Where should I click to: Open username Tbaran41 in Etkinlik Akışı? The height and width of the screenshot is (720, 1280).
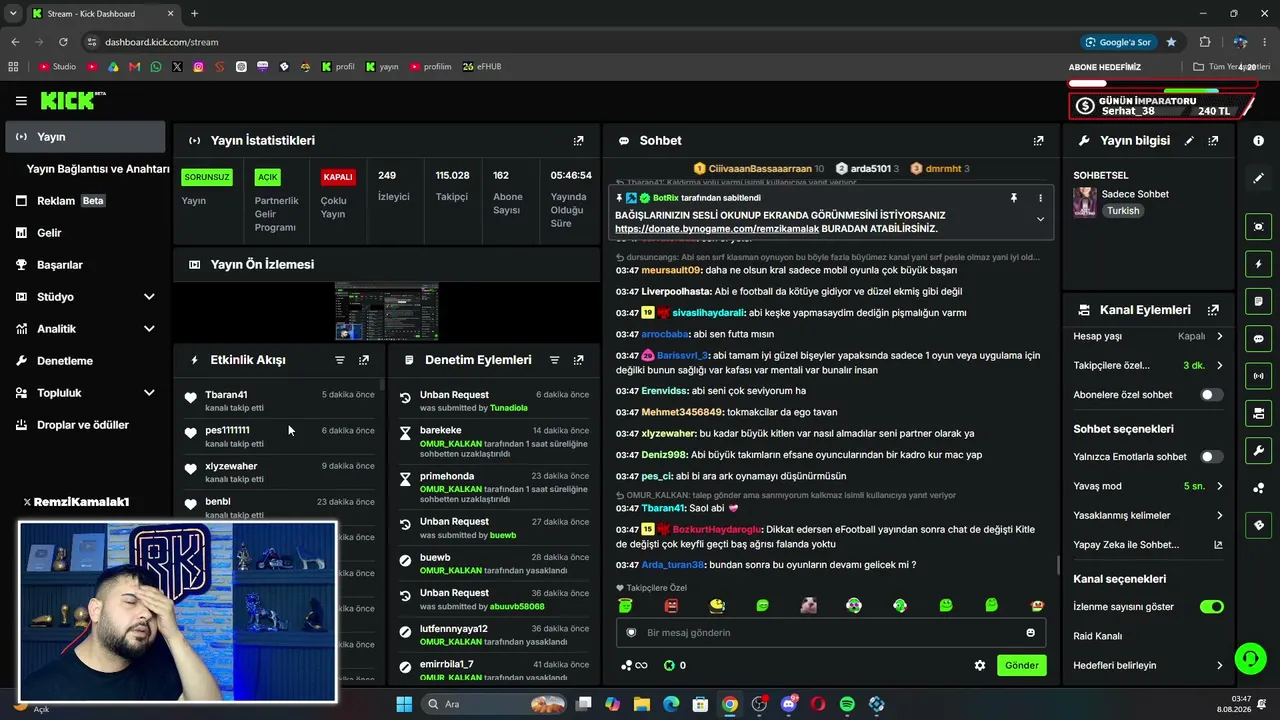pyautogui.click(x=226, y=395)
